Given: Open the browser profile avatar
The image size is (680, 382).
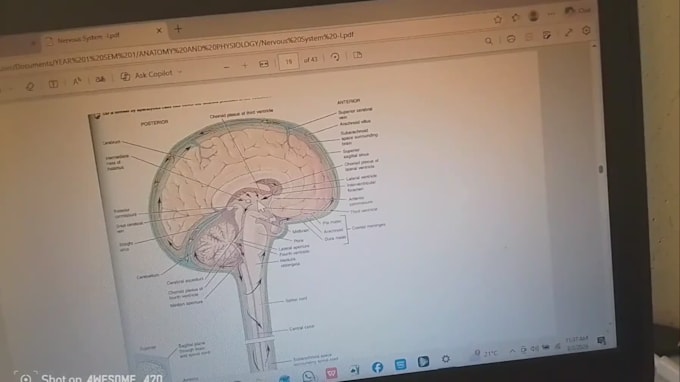Looking at the screenshot, I should 533,16.
